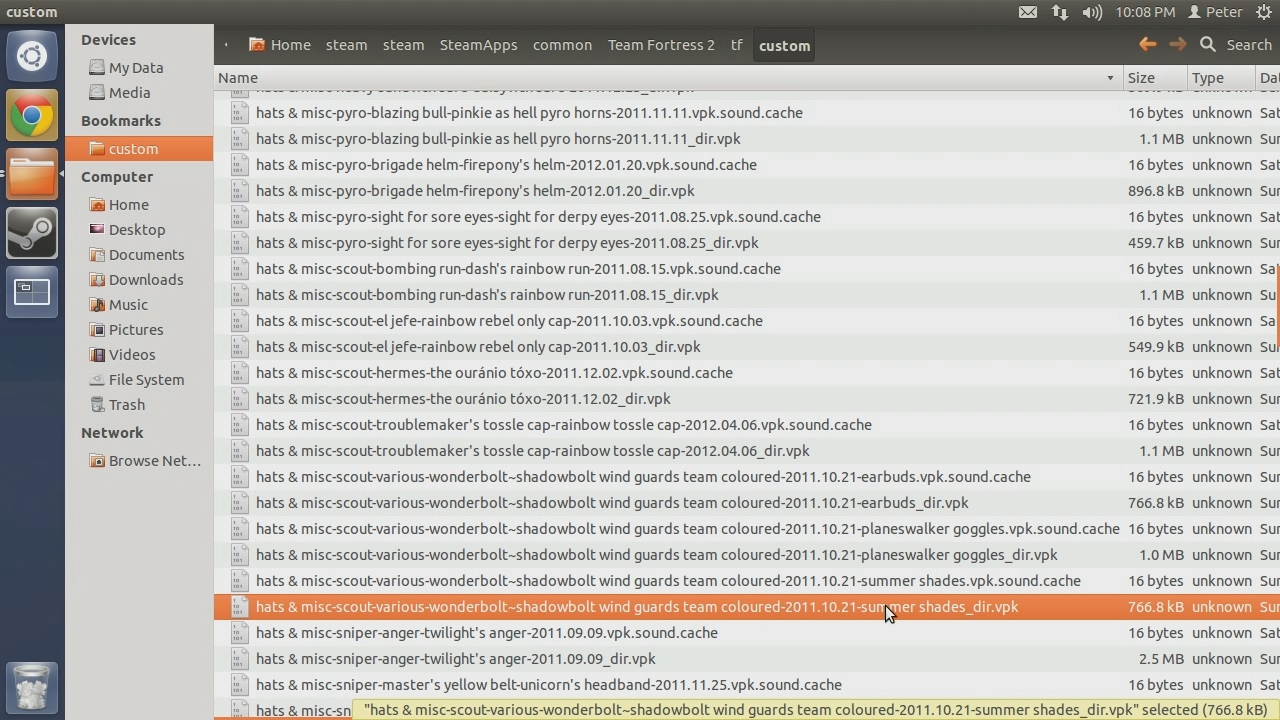The width and height of the screenshot is (1280, 720).
Task: Go to Team Fortress 2 breadcrumb
Action: (661, 45)
